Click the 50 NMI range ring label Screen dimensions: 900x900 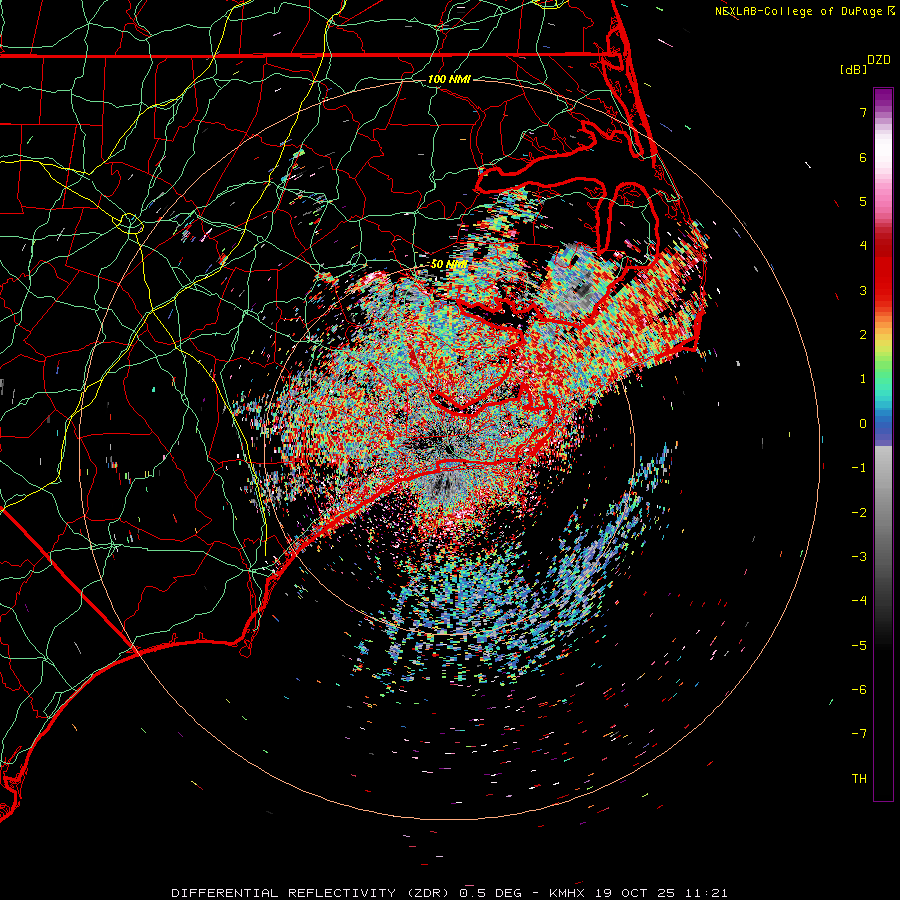(x=449, y=264)
